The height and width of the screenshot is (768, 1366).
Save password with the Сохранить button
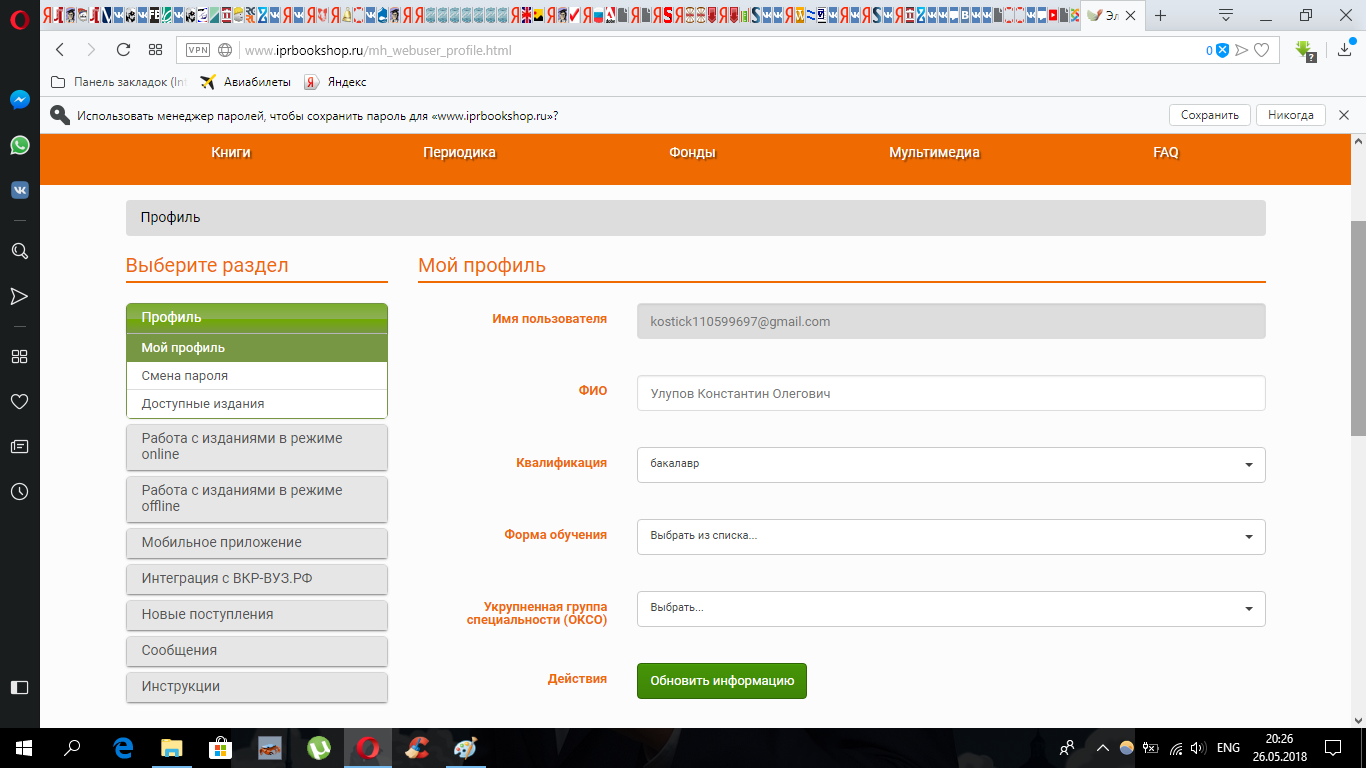click(x=1209, y=115)
